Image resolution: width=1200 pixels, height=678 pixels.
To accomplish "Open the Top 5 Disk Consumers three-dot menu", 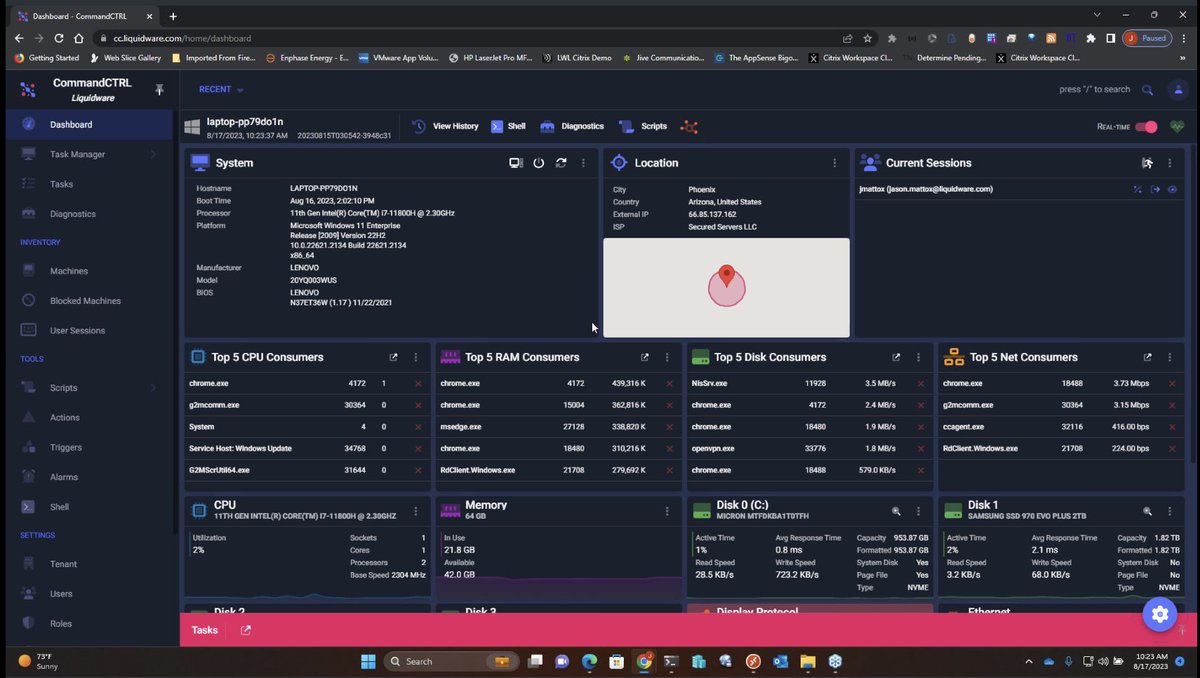I will pos(918,357).
